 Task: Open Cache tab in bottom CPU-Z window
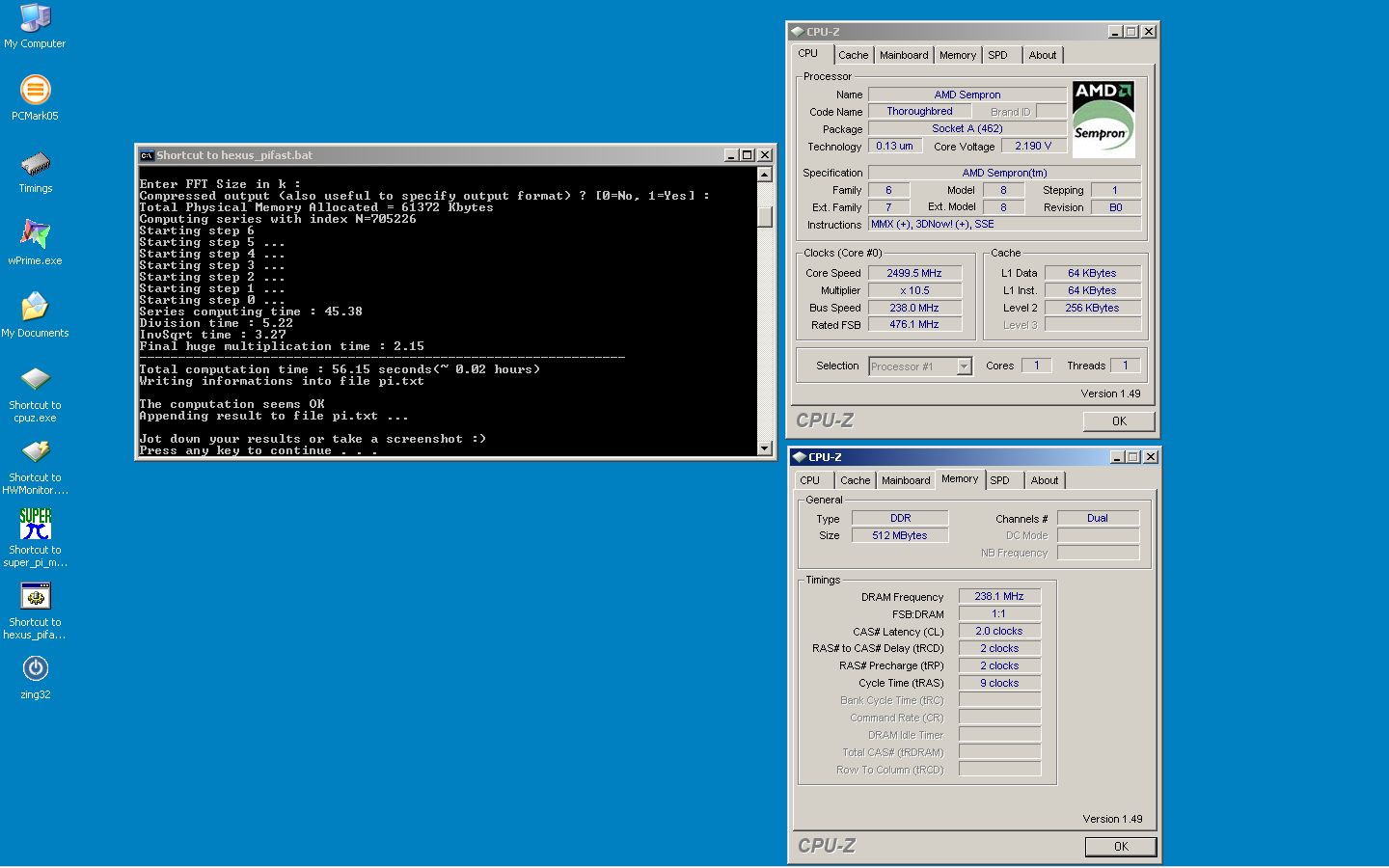[x=855, y=480]
